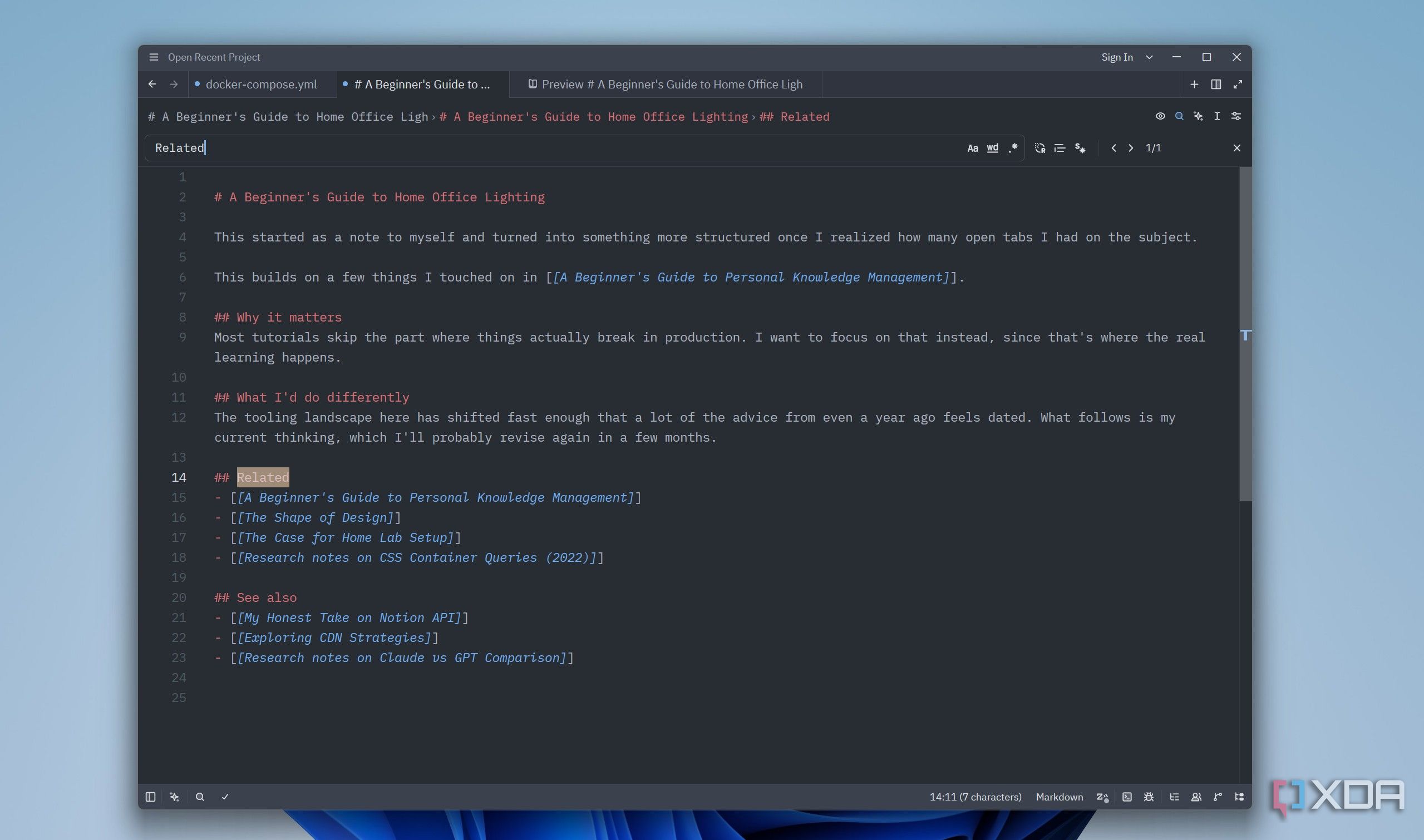Click the highlighted 'Related' heading on line 14
Image resolution: width=1424 pixels, height=840 pixels.
tap(263, 477)
